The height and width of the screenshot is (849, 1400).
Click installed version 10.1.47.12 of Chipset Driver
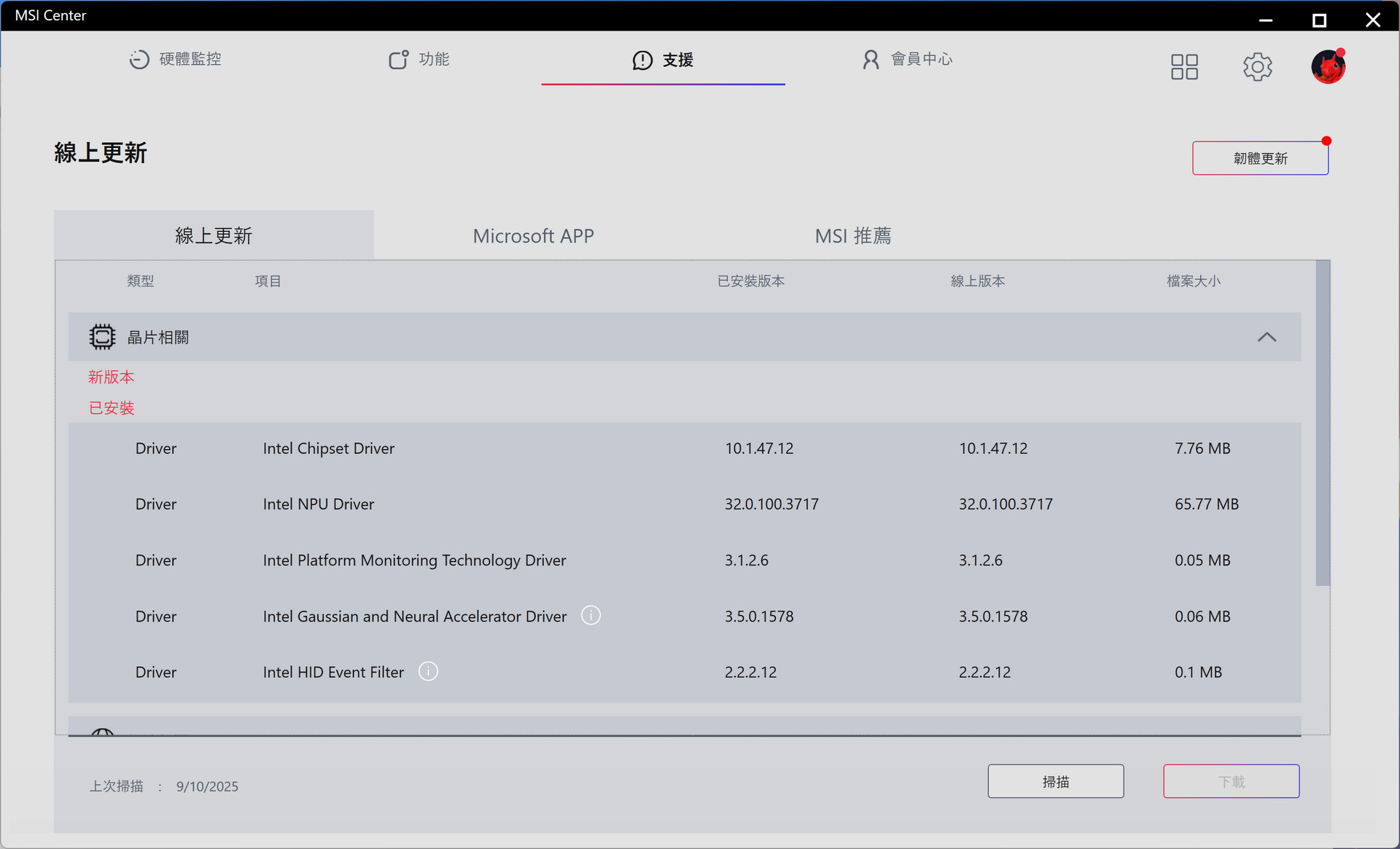pos(759,448)
